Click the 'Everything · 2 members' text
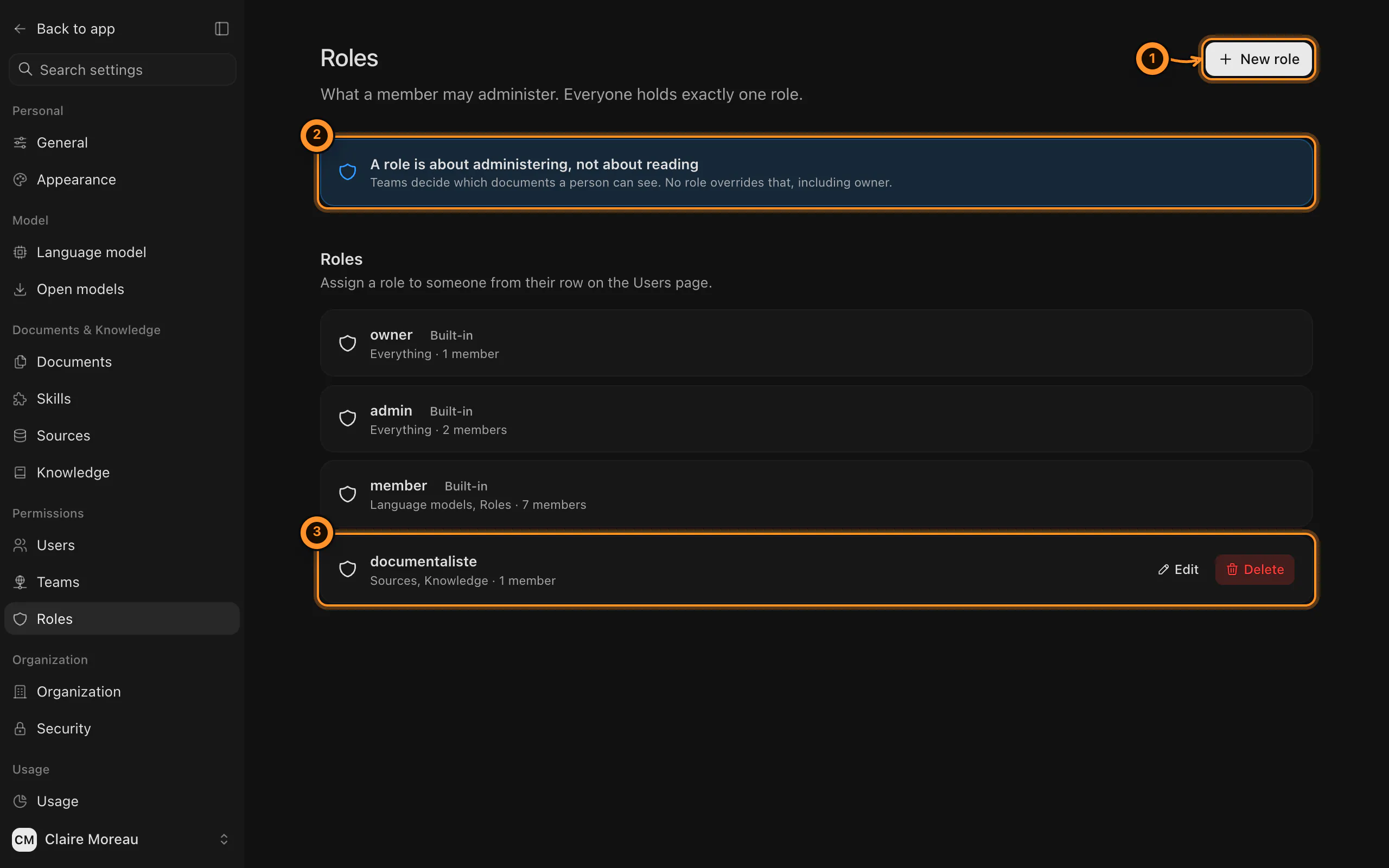1389x868 pixels. [438, 430]
